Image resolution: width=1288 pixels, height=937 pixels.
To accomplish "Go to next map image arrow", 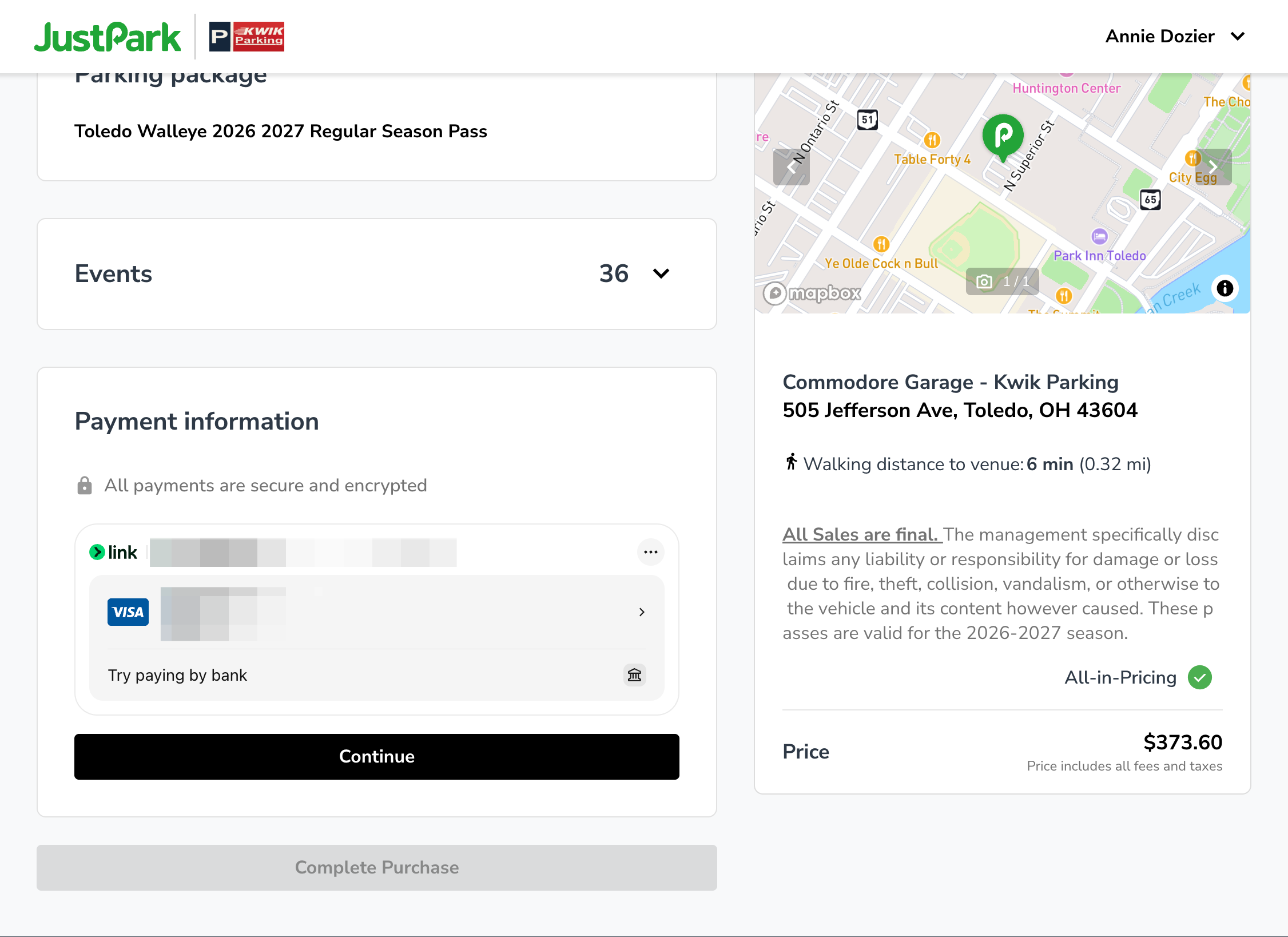I will coord(1214,167).
